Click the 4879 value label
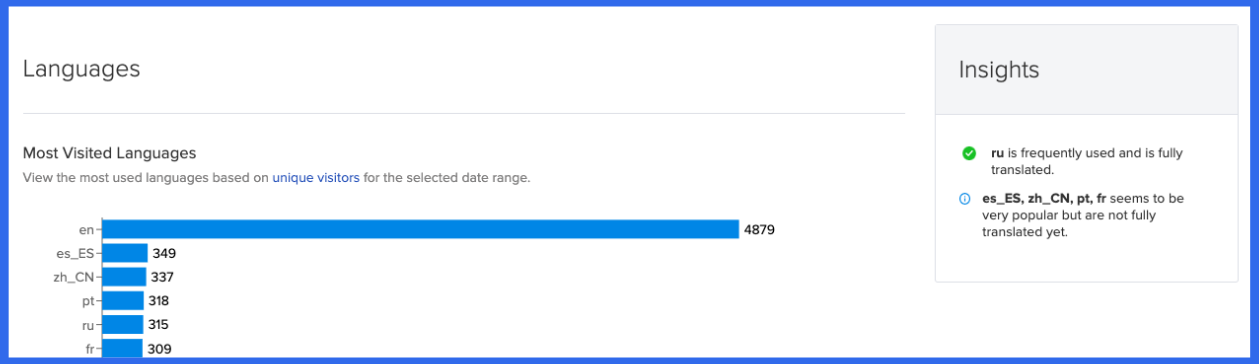Viewport: 1259px width, 364px height. click(759, 230)
